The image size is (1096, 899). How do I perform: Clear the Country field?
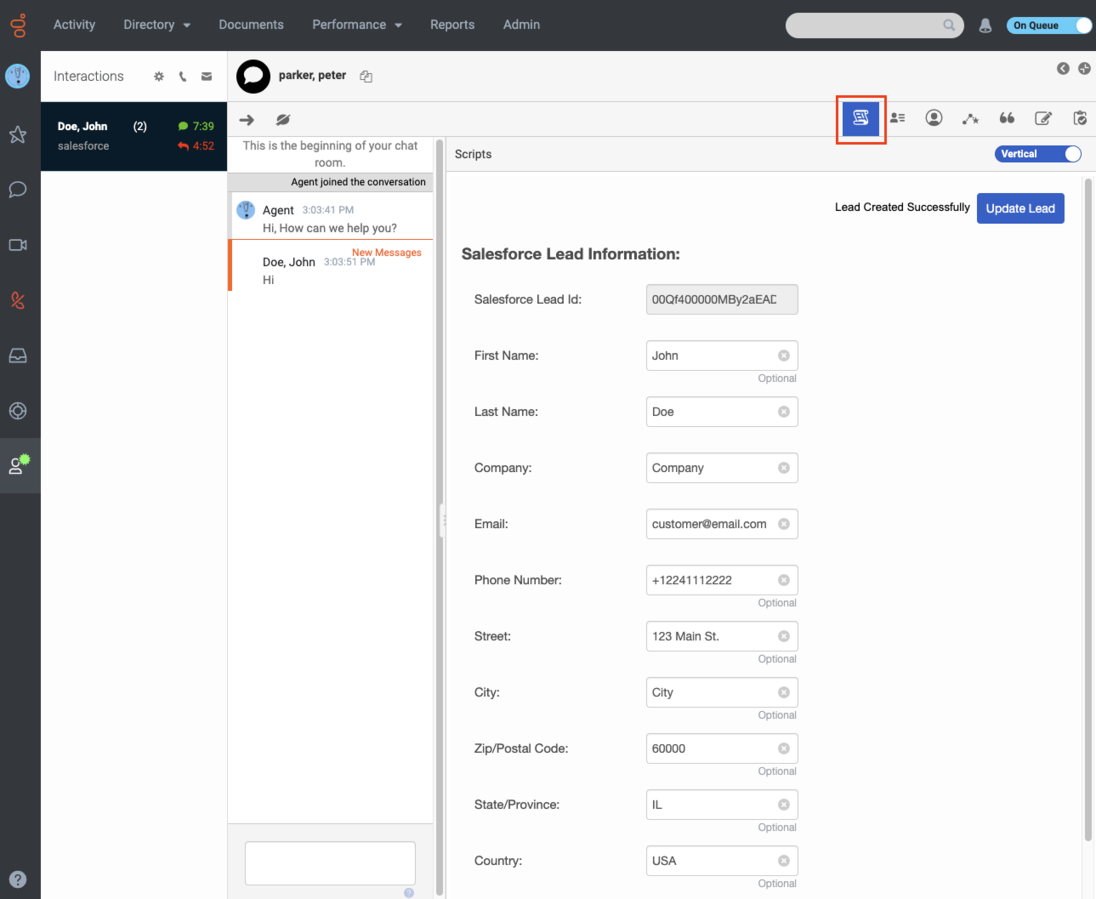784,861
